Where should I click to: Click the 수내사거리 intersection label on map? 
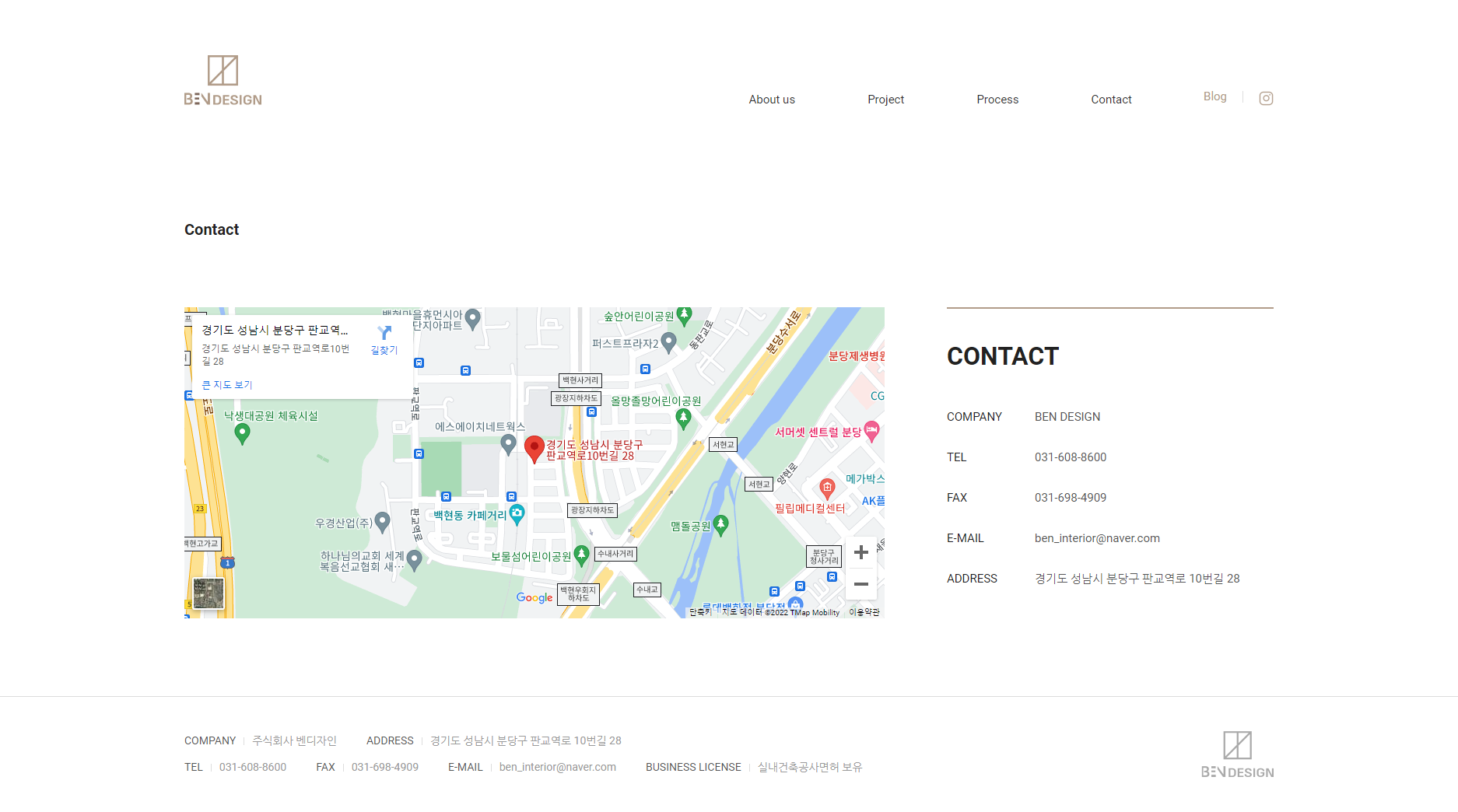pos(615,554)
